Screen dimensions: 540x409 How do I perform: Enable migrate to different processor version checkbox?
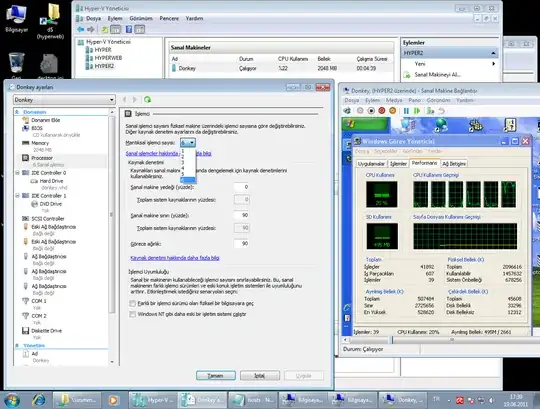(x=133, y=303)
